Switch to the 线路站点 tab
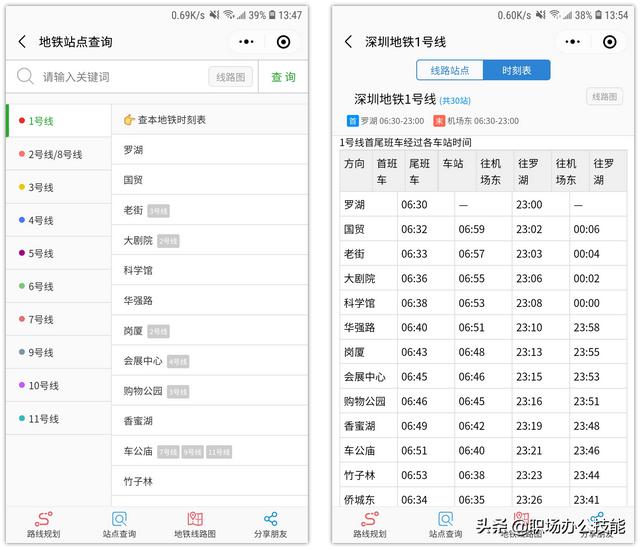The image size is (640, 549). click(450, 70)
